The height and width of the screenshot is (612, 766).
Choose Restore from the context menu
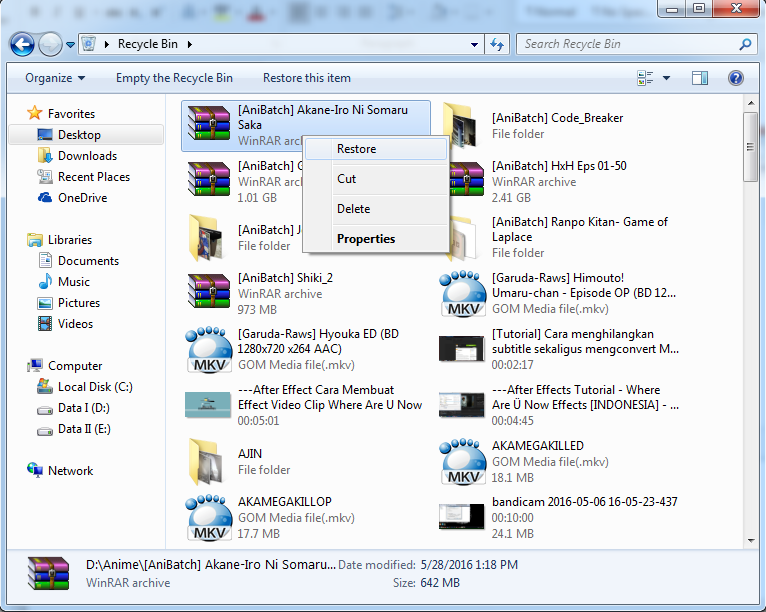pyautogui.click(x=375, y=149)
